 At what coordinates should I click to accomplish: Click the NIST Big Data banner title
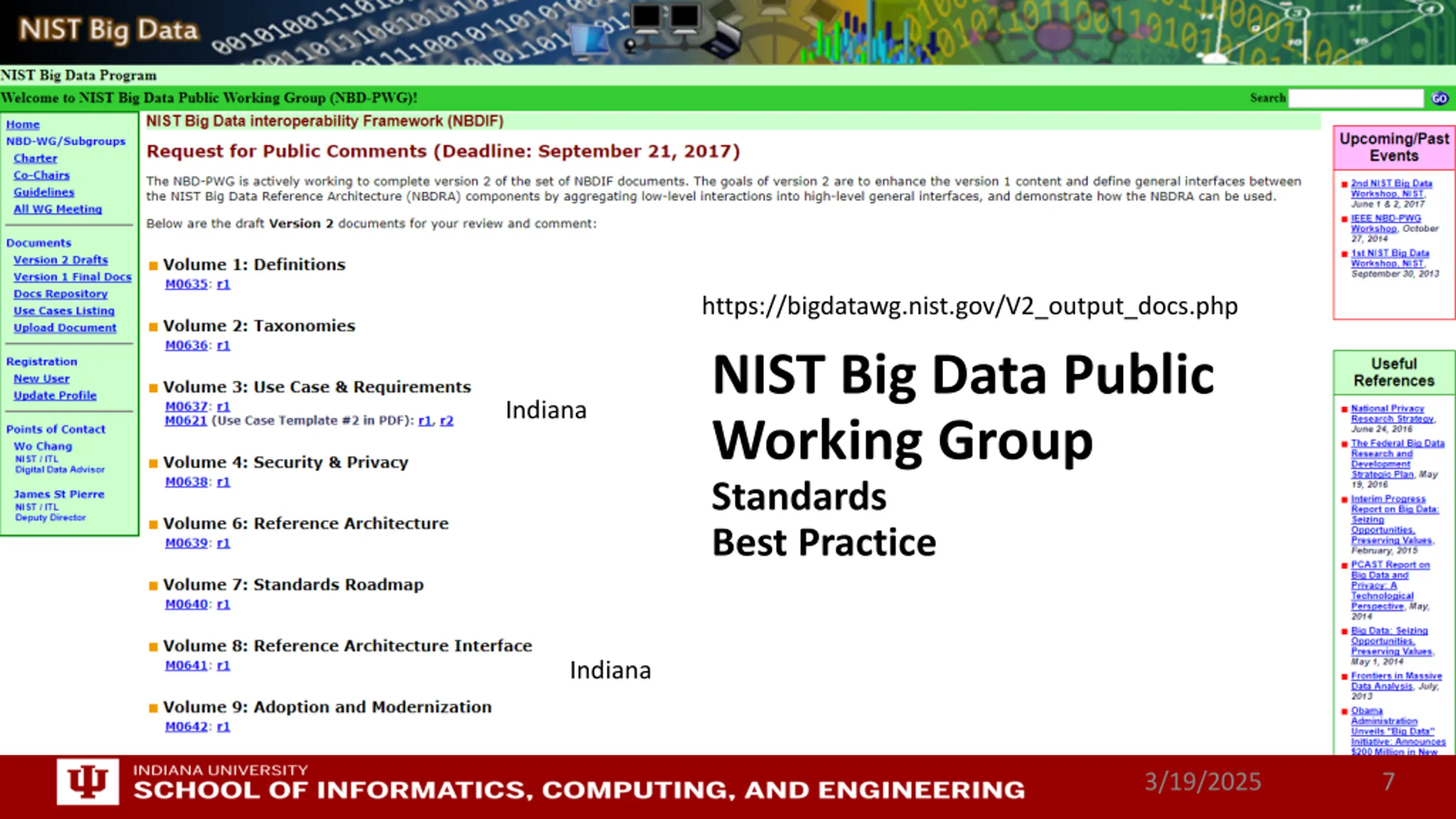(x=108, y=30)
